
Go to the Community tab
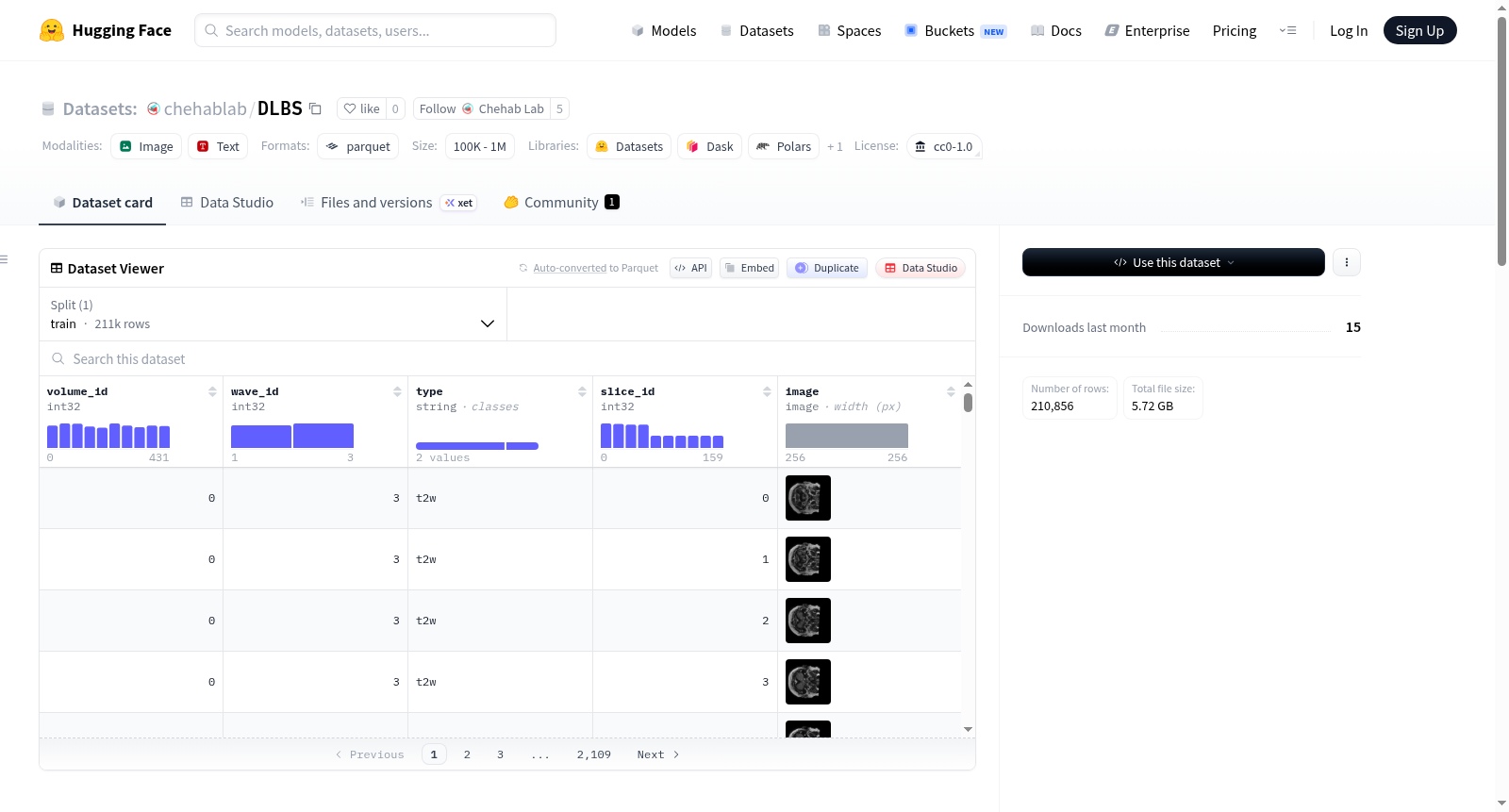[x=561, y=203]
